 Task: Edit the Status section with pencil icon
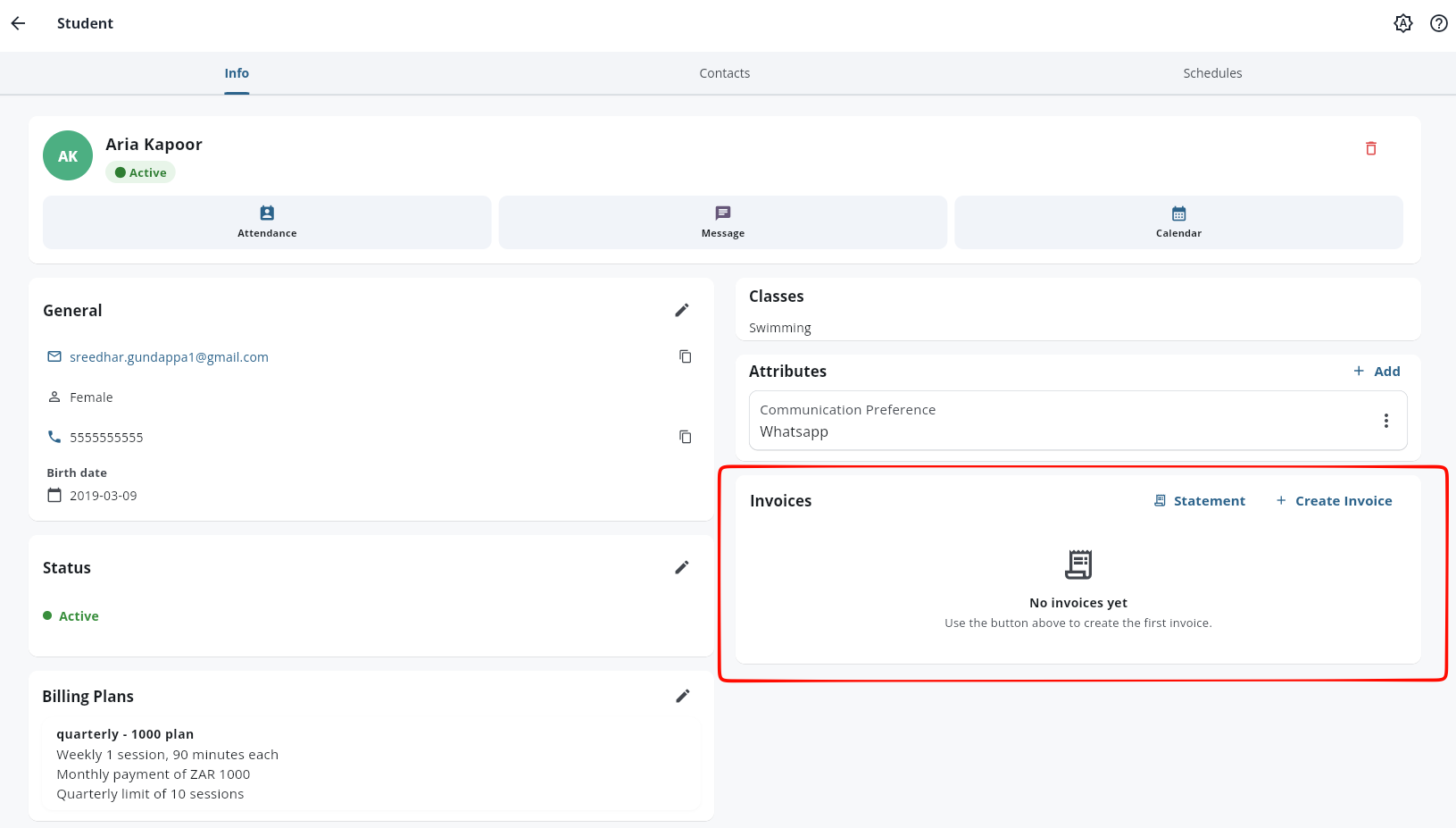point(682,567)
